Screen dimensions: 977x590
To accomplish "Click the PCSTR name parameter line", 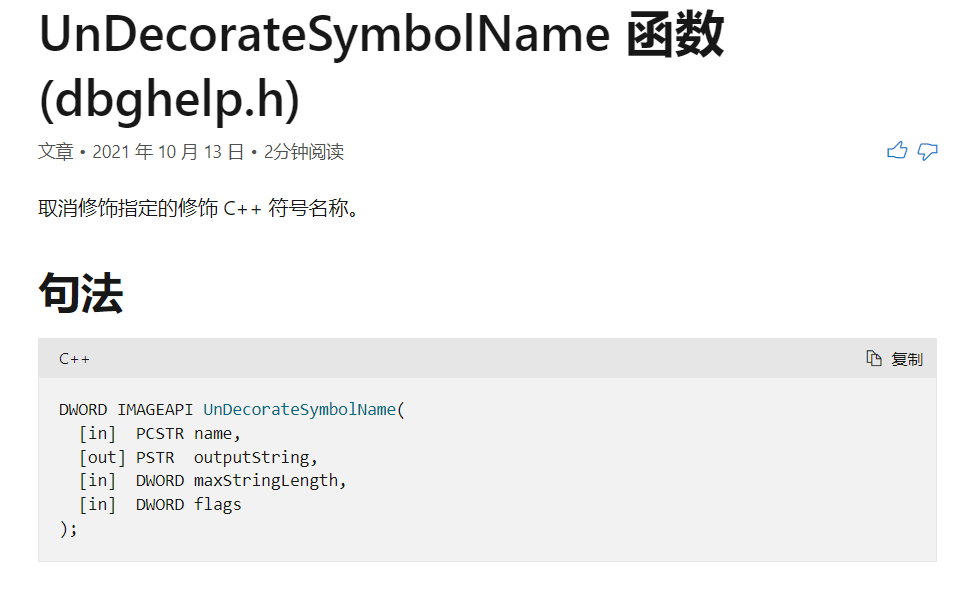I will click(x=189, y=434).
